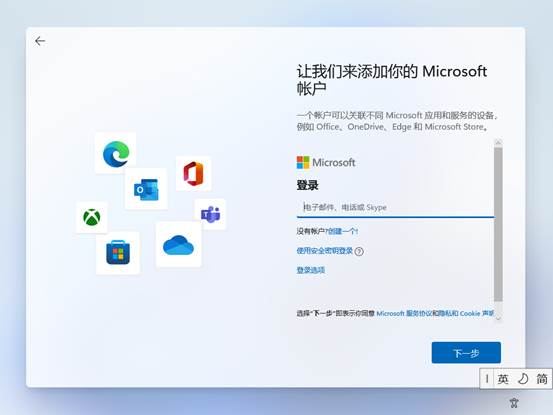
Task: Click the Outlook app icon
Action: pyautogui.click(x=146, y=189)
